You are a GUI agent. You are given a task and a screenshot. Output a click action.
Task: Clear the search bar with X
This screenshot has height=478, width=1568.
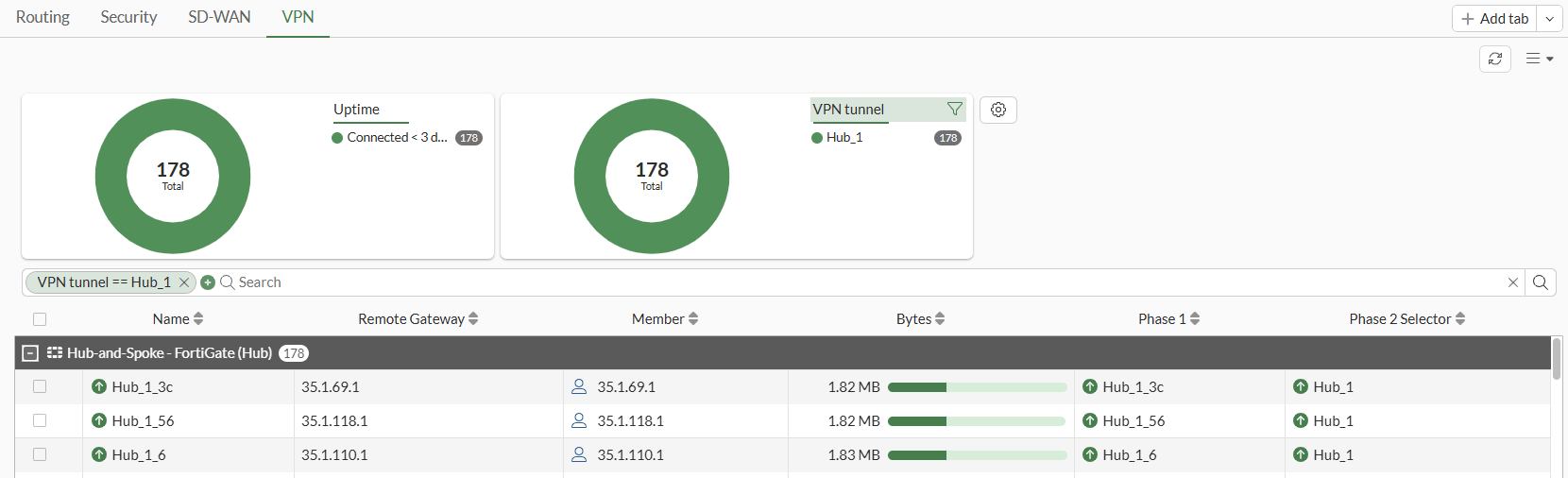1513,282
